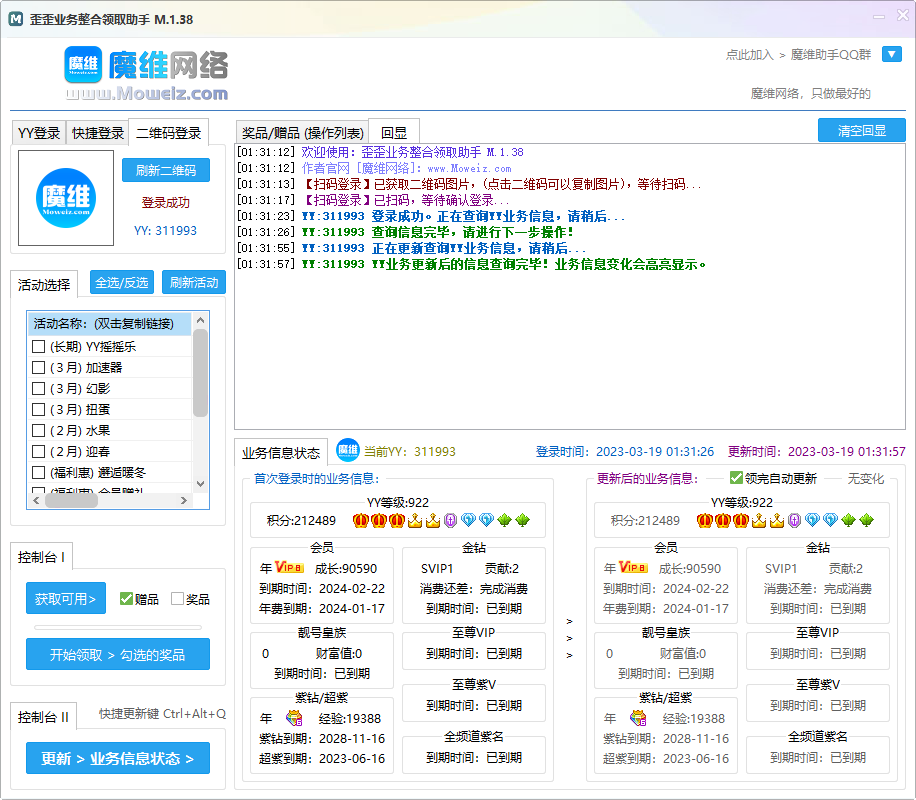Click the purple diamond icon in first login 紫钻/超紫

294,718
